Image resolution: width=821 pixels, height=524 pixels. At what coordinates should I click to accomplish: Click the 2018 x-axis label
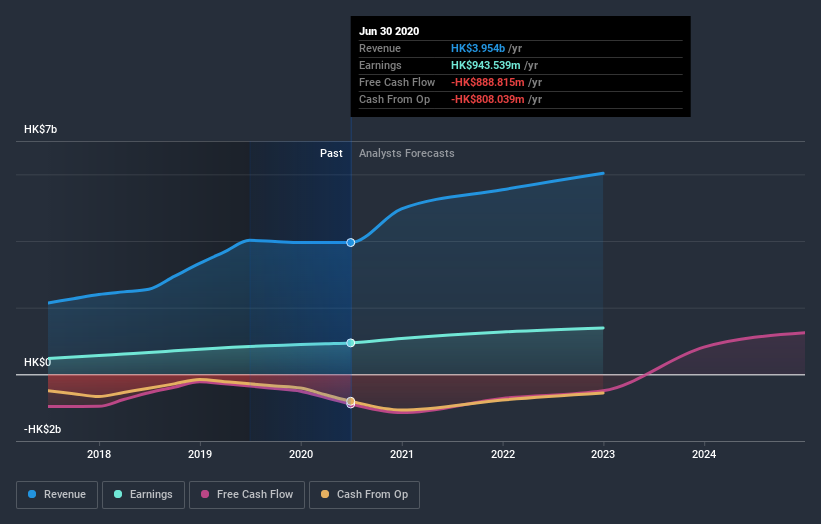pos(99,454)
